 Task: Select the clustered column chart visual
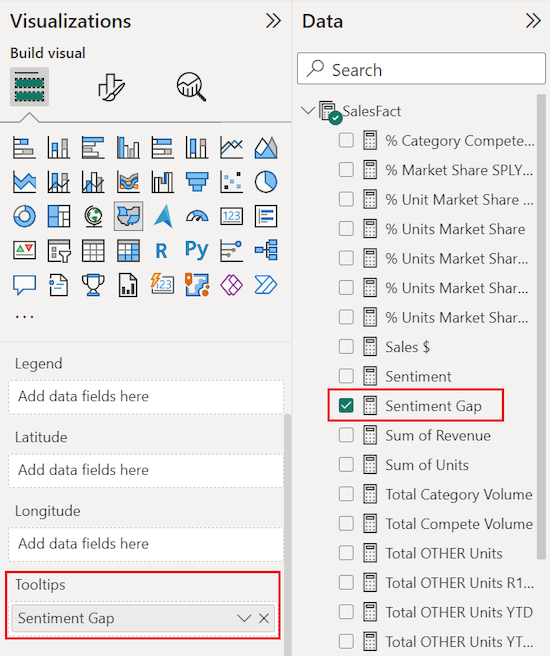(128, 148)
